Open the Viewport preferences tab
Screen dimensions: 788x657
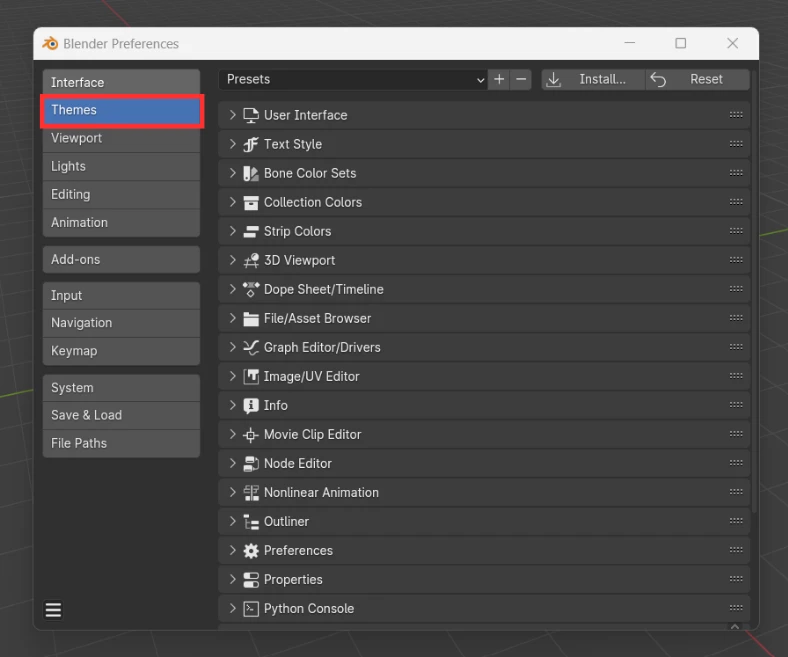pyautogui.click(x=121, y=138)
